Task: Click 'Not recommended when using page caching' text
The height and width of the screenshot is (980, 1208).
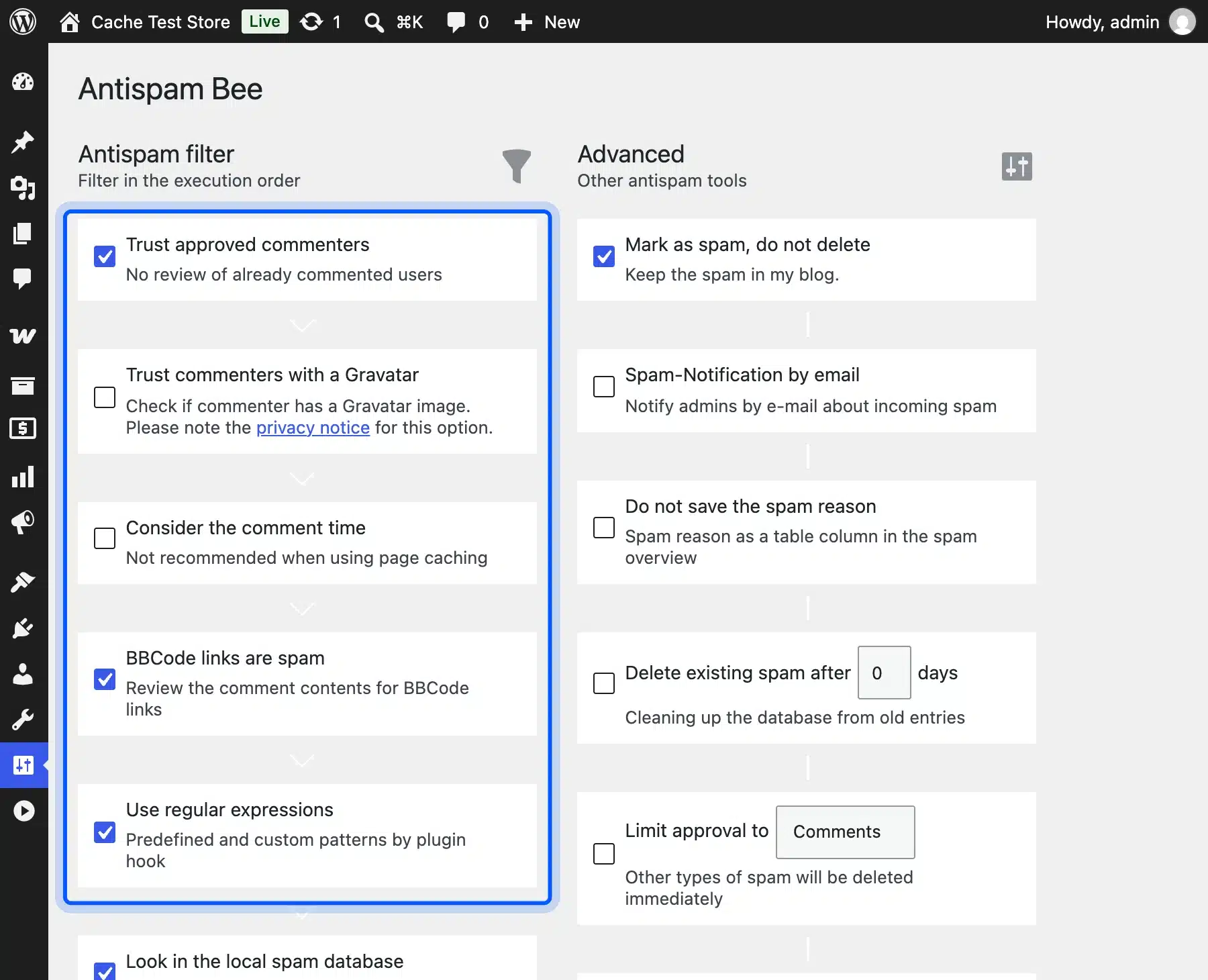Action: pos(307,558)
